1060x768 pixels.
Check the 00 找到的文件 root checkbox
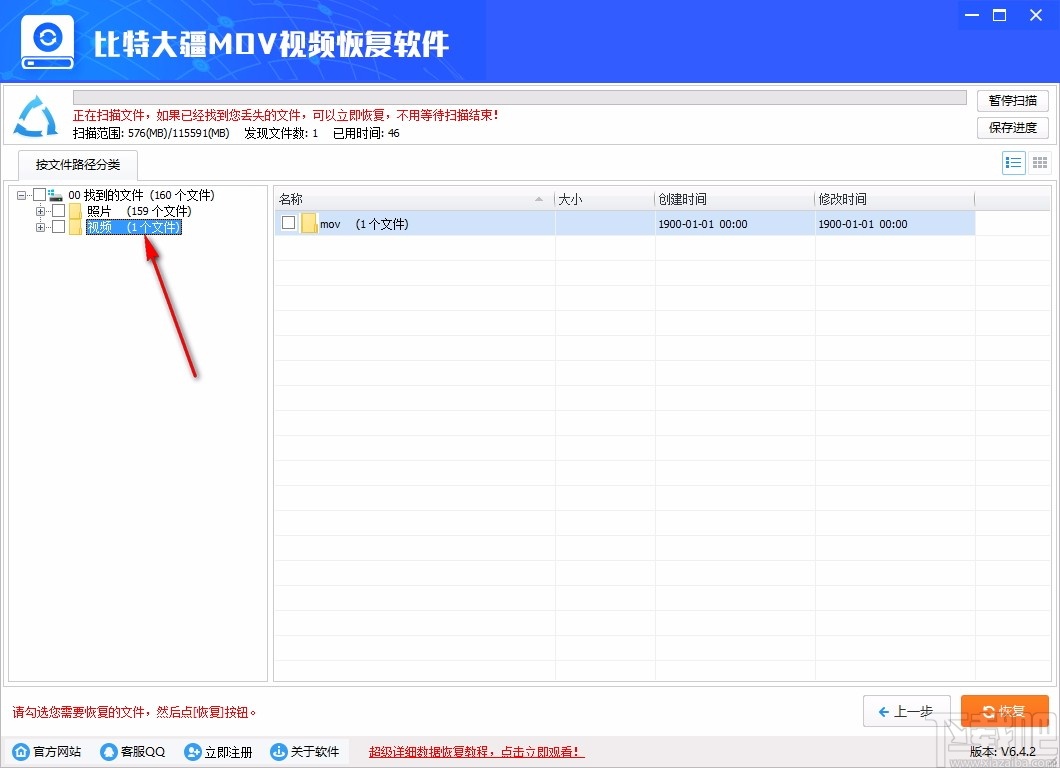click(40, 194)
